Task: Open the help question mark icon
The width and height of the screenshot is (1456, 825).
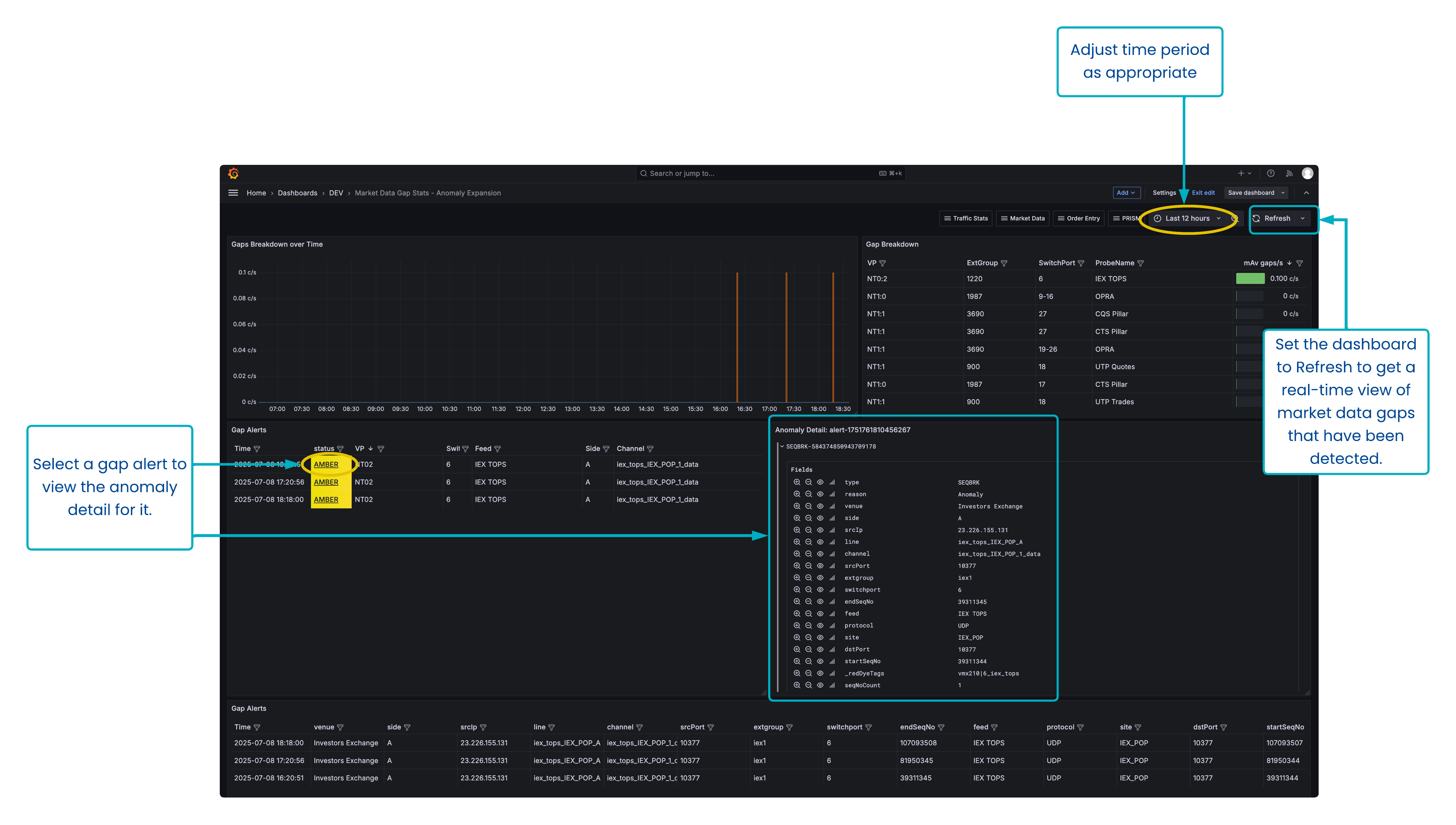Action: 1270,173
